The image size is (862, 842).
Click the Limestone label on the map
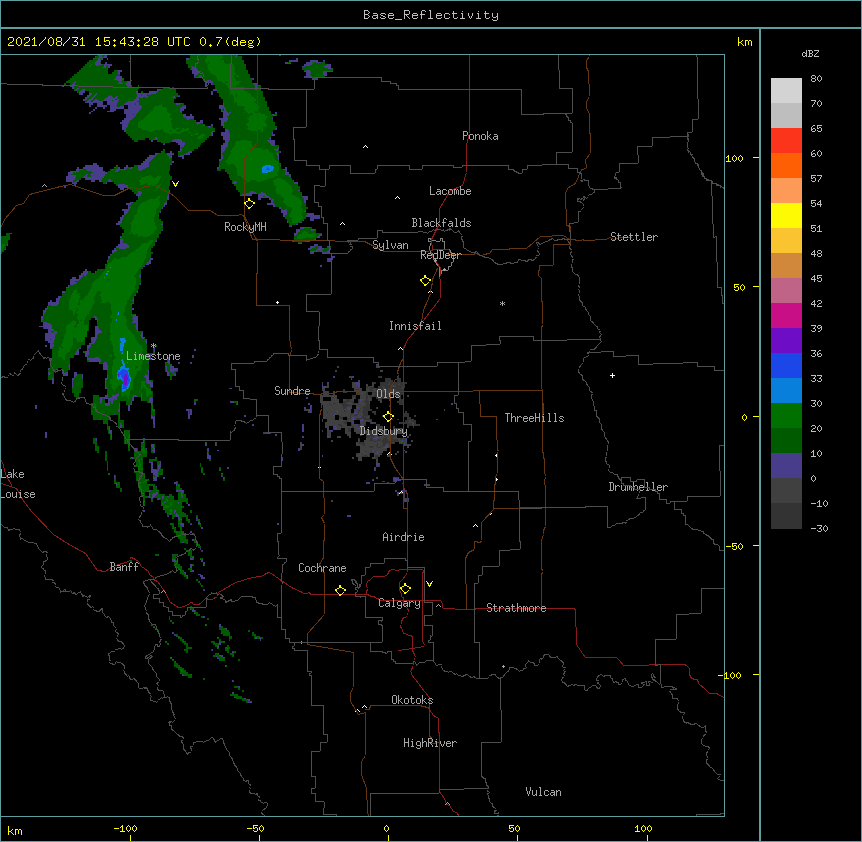click(153, 356)
